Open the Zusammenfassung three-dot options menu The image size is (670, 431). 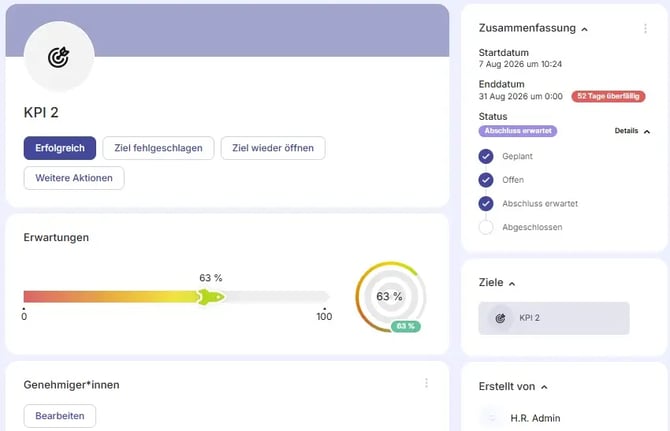[645, 29]
